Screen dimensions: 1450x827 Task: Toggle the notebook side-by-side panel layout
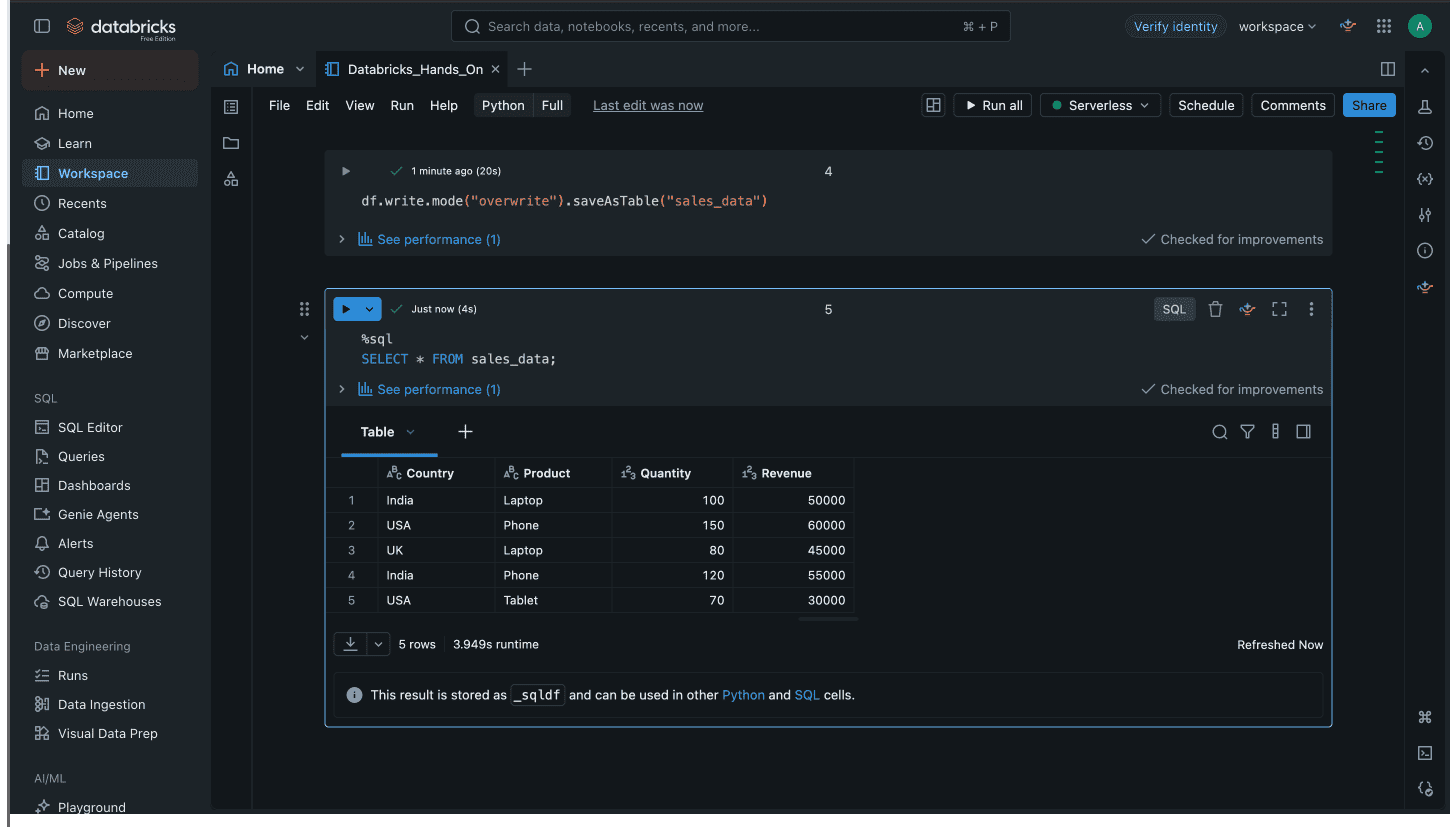point(1388,69)
